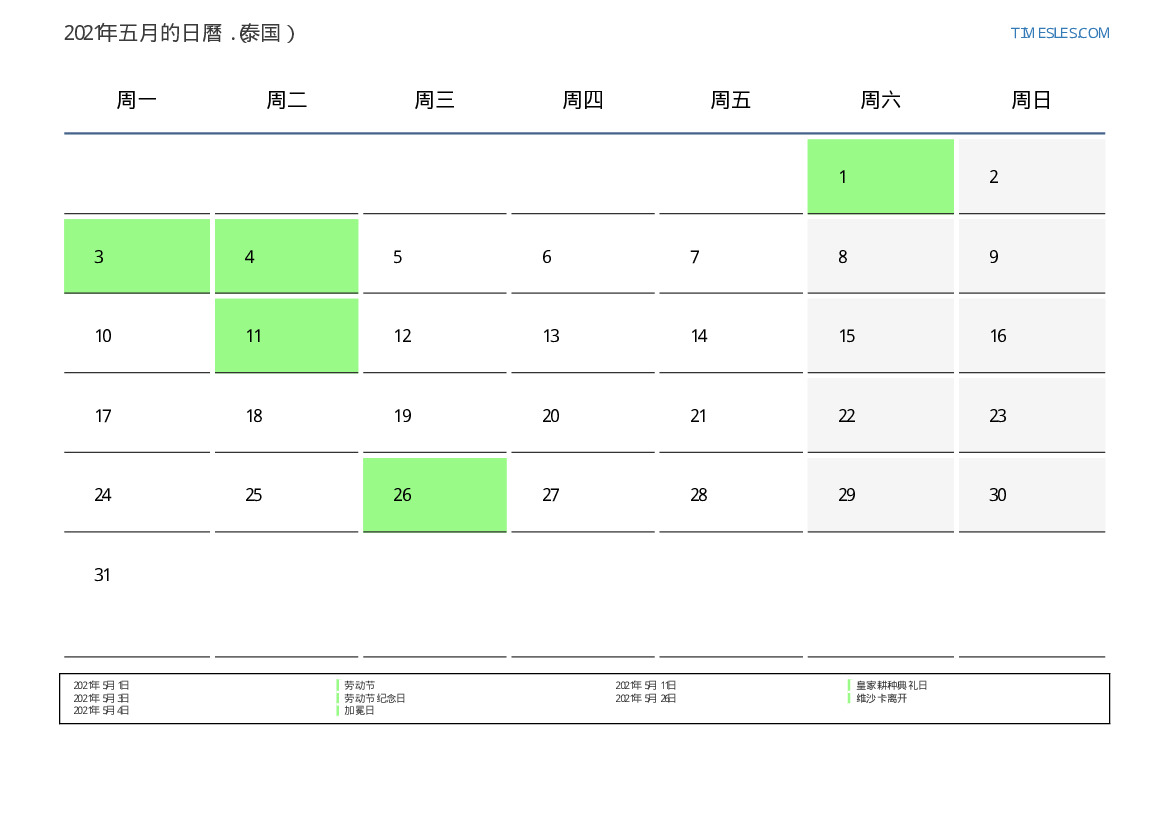Image resolution: width=1169 pixels, height=827 pixels.
Task: Open the TIMESLES.COM link
Action: (1059, 33)
